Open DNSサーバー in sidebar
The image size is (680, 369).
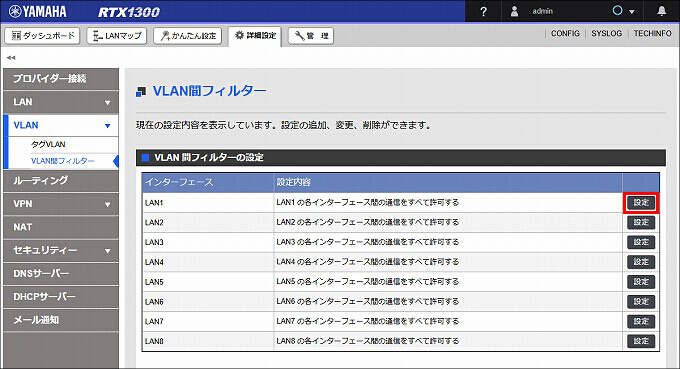[61, 274]
